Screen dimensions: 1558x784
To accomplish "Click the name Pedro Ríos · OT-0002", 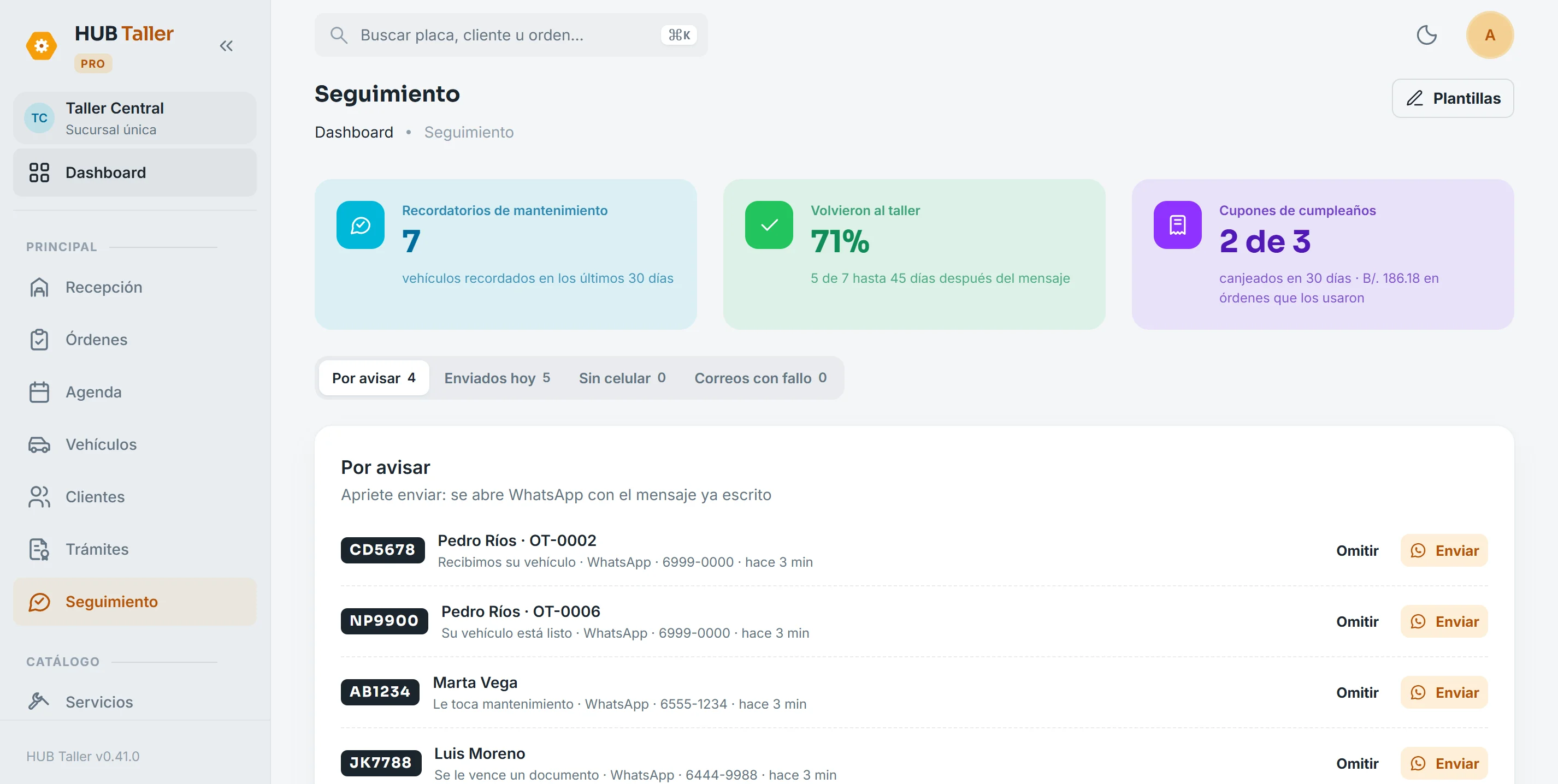I will click(517, 541).
